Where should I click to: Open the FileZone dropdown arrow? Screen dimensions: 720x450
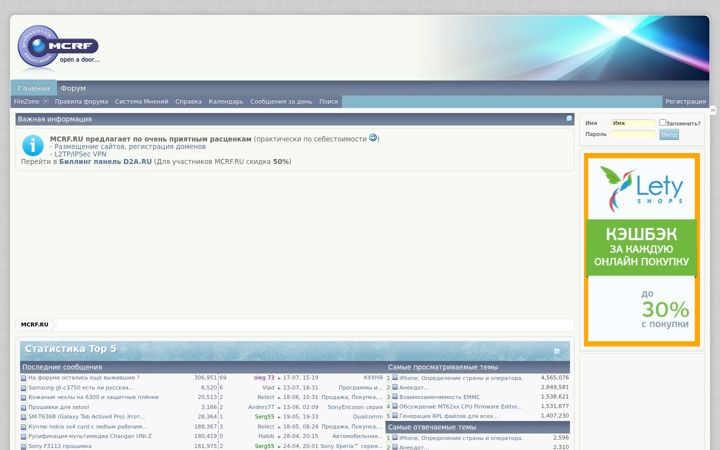(45, 101)
